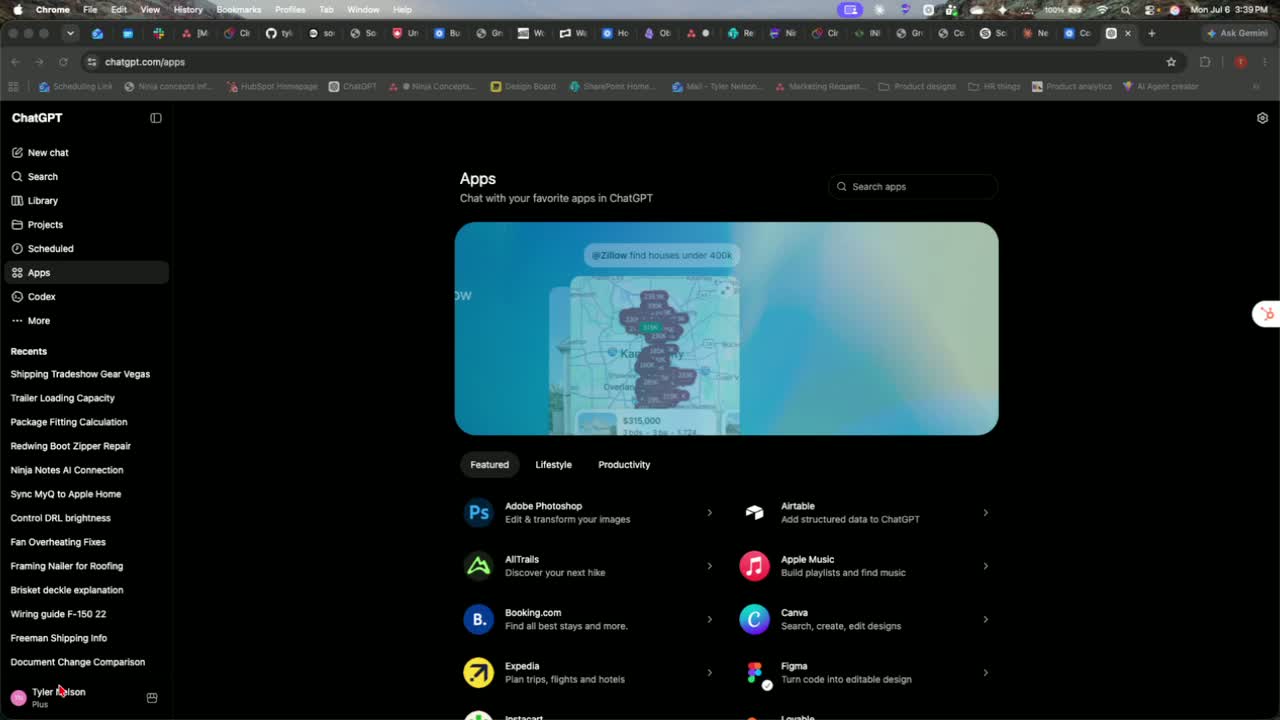Image resolution: width=1280 pixels, height=720 pixels.
Task: Switch to the Lifestyle tab
Action: 553,465
